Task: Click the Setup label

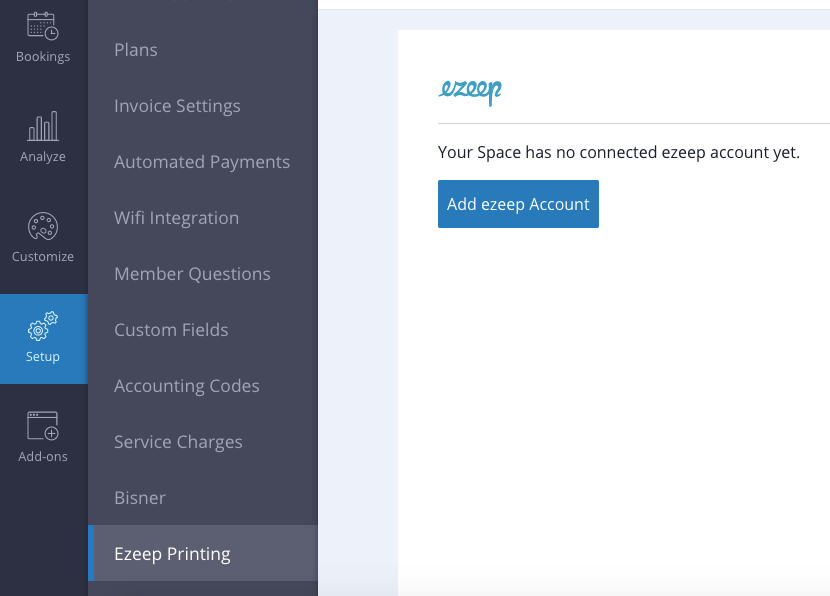Action: (43, 357)
